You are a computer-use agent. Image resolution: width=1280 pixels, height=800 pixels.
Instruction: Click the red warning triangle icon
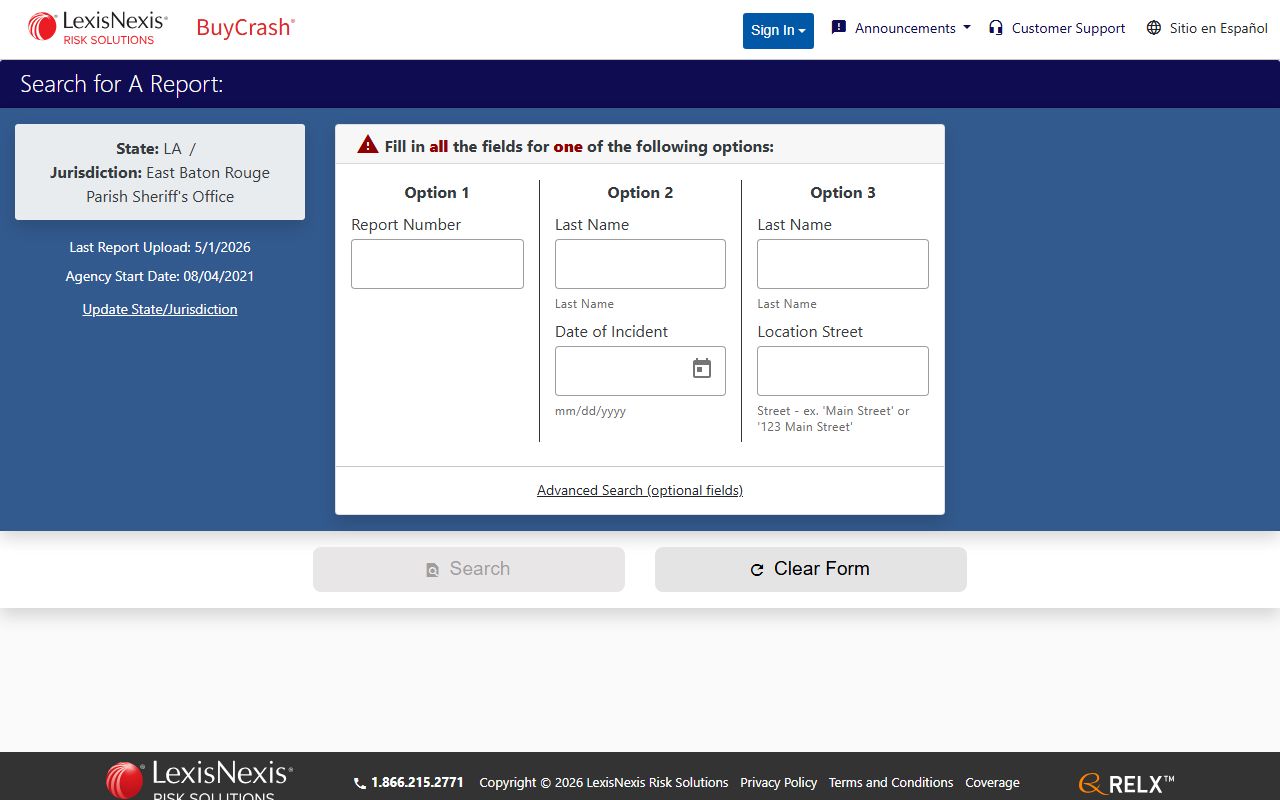coord(368,145)
